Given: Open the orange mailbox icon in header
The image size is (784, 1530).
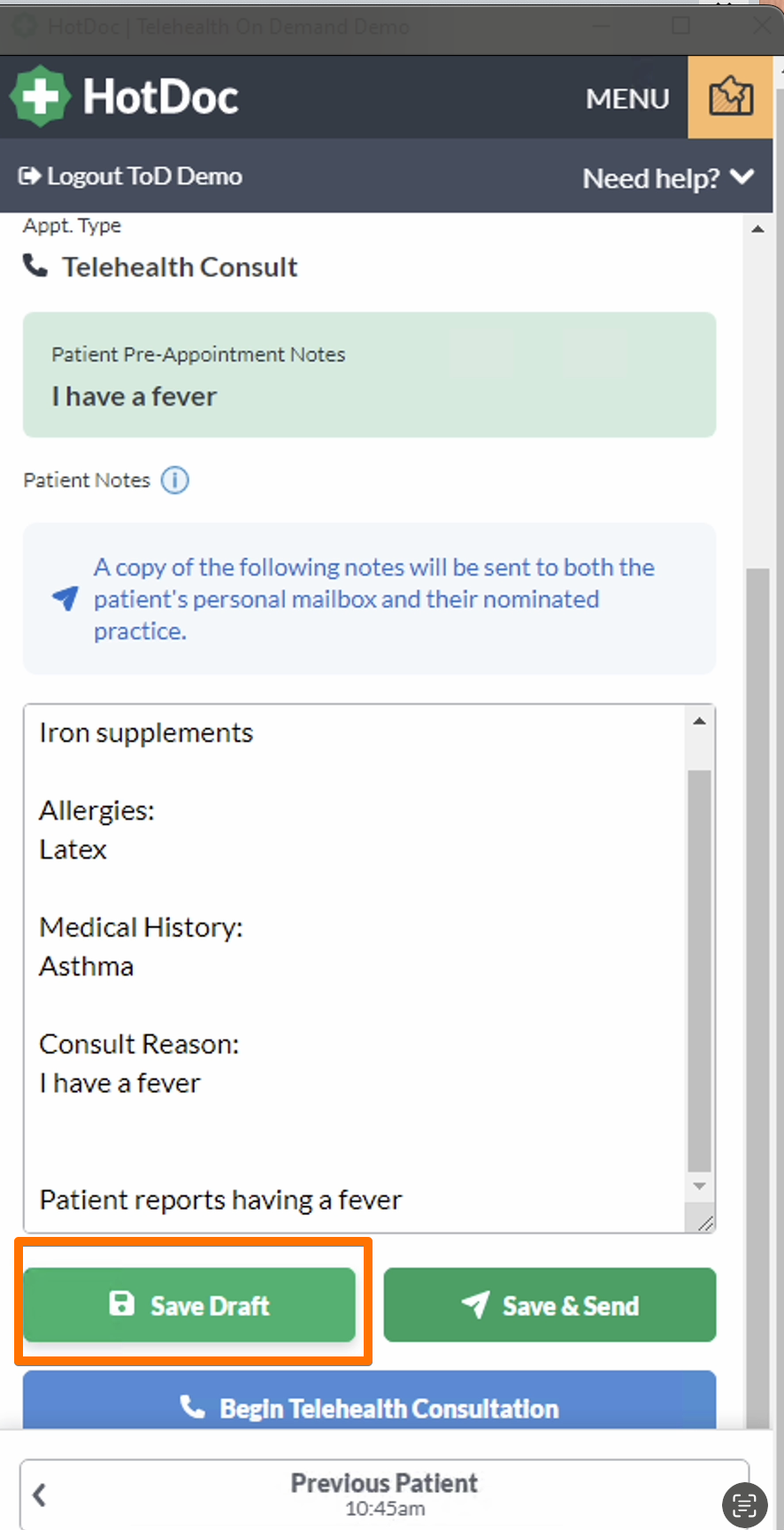Looking at the screenshot, I should [731, 97].
